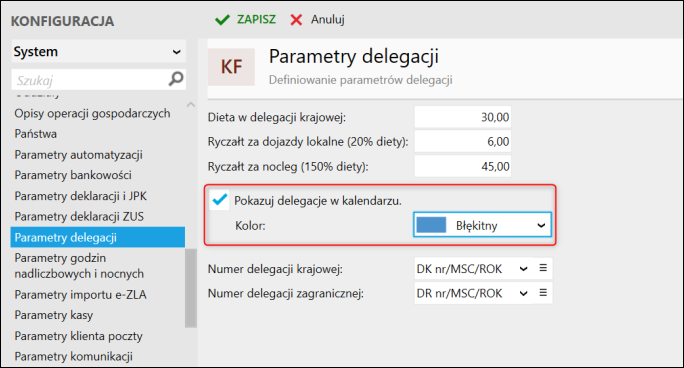
Task: Expand DK nr/MSC/ROK numbering dropdown
Action: coord(472,269)
